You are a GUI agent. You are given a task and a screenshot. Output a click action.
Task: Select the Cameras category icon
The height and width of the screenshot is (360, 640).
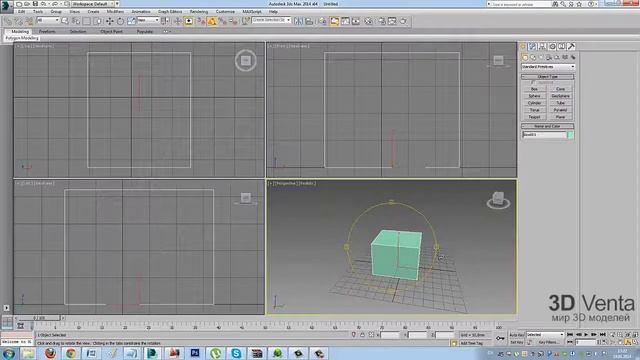[549, 58]
